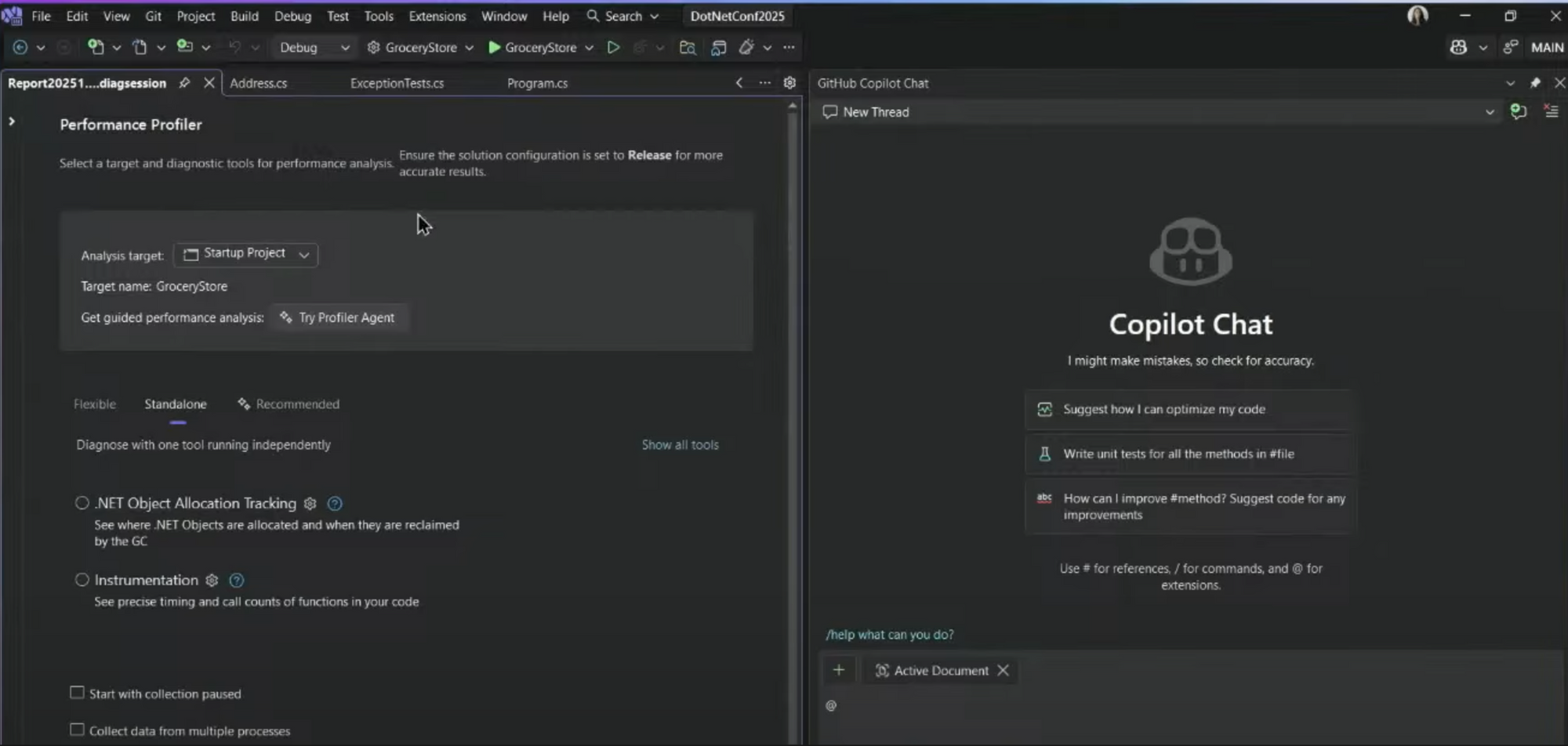Click the settings gear next to .NET Object Allocation Tracking

310,504
